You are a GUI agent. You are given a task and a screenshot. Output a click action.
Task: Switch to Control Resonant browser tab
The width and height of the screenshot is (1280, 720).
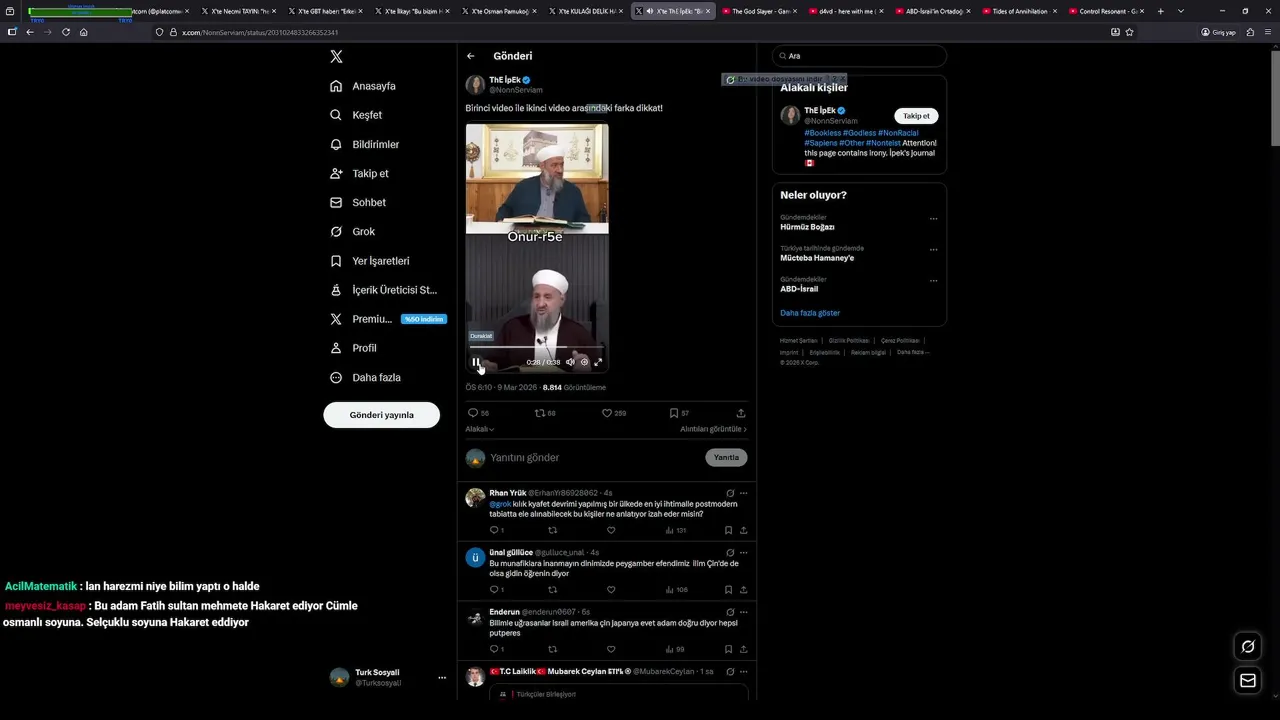pos(1106,11)
